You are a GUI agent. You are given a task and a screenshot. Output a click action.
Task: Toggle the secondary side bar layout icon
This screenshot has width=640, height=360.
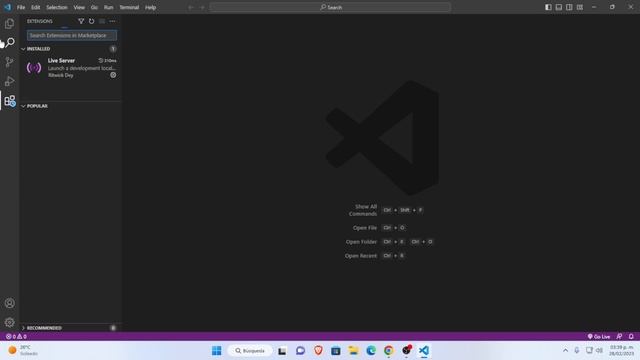point(569,7)
